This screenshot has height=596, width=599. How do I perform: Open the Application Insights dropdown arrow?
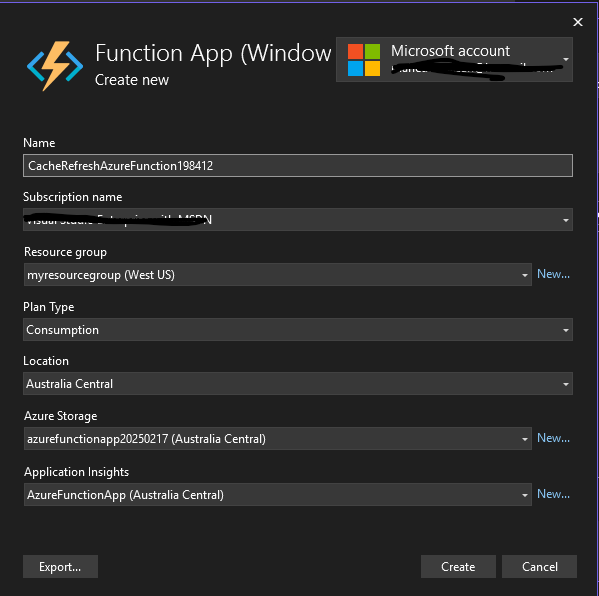point(525,495)
